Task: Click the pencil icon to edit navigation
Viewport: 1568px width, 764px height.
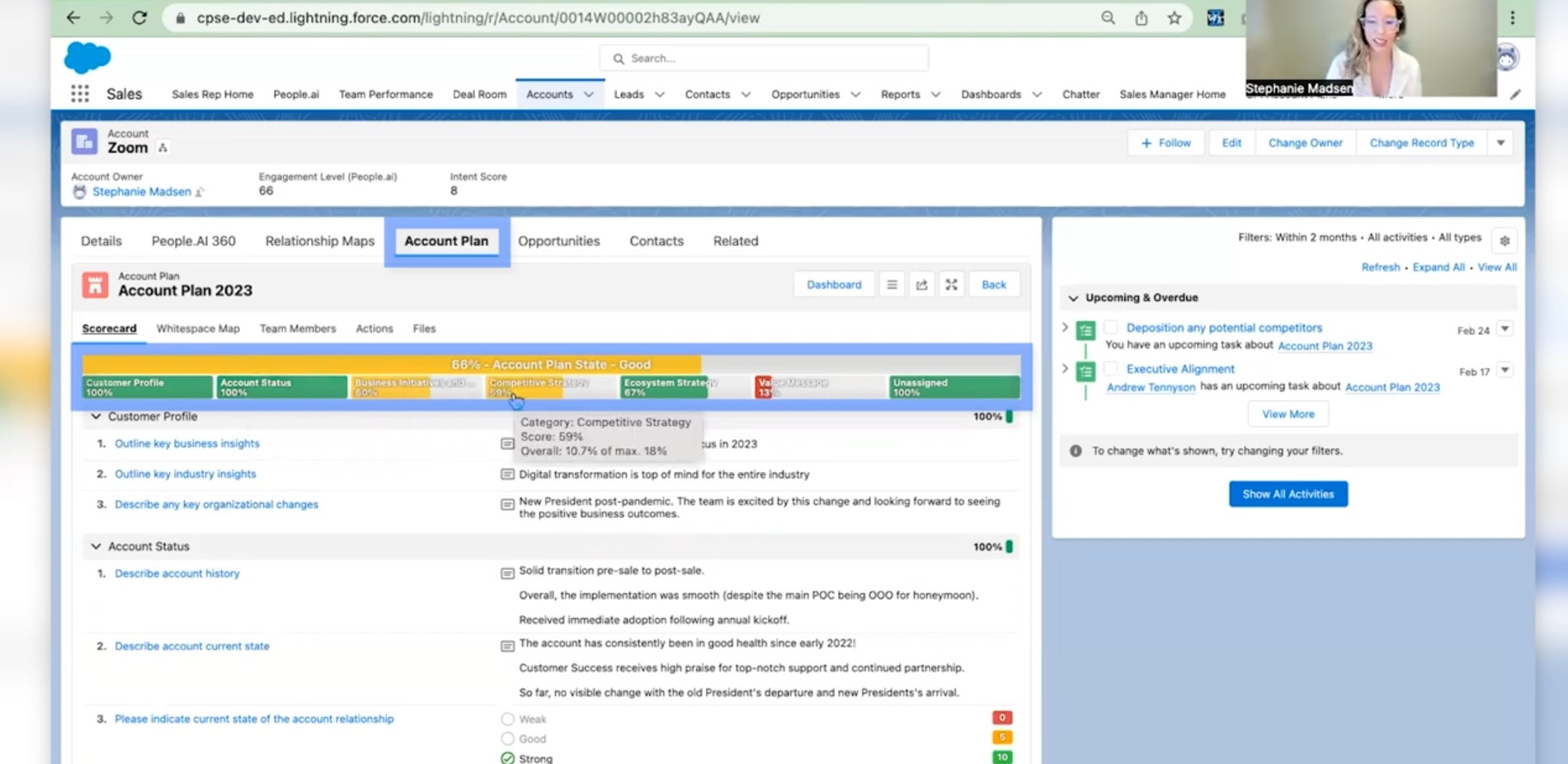Action: point(1515,94)
